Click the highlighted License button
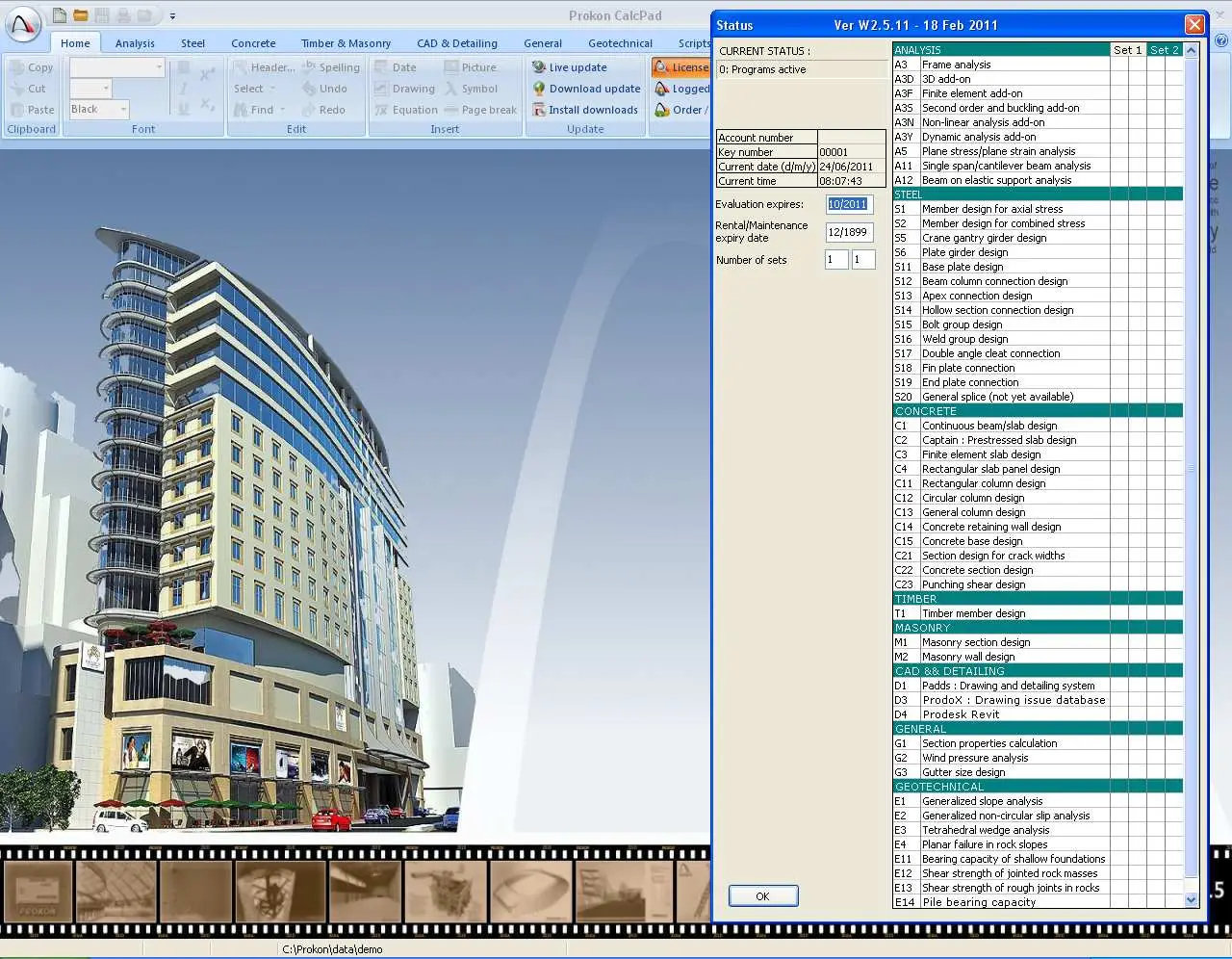 point(681,67)
